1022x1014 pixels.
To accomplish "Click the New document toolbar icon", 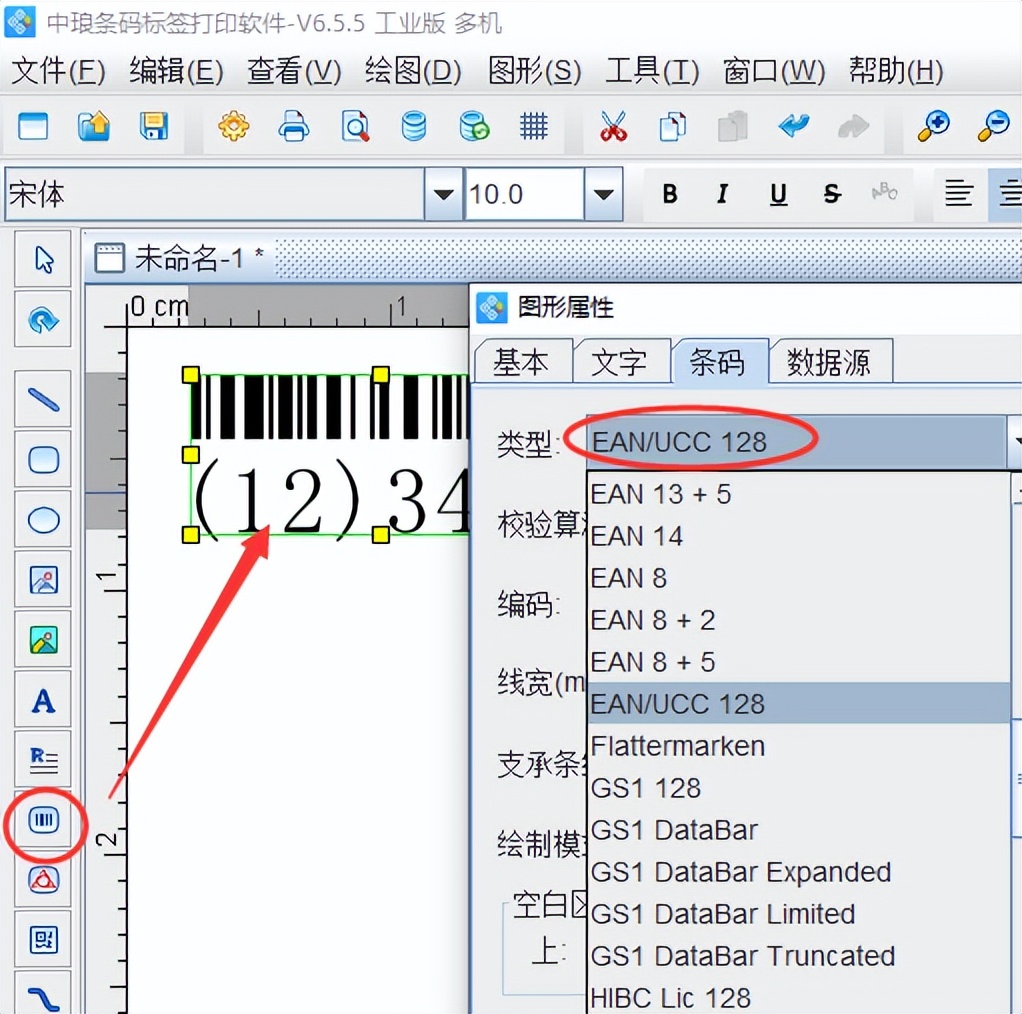I will (x=33, y=126).
